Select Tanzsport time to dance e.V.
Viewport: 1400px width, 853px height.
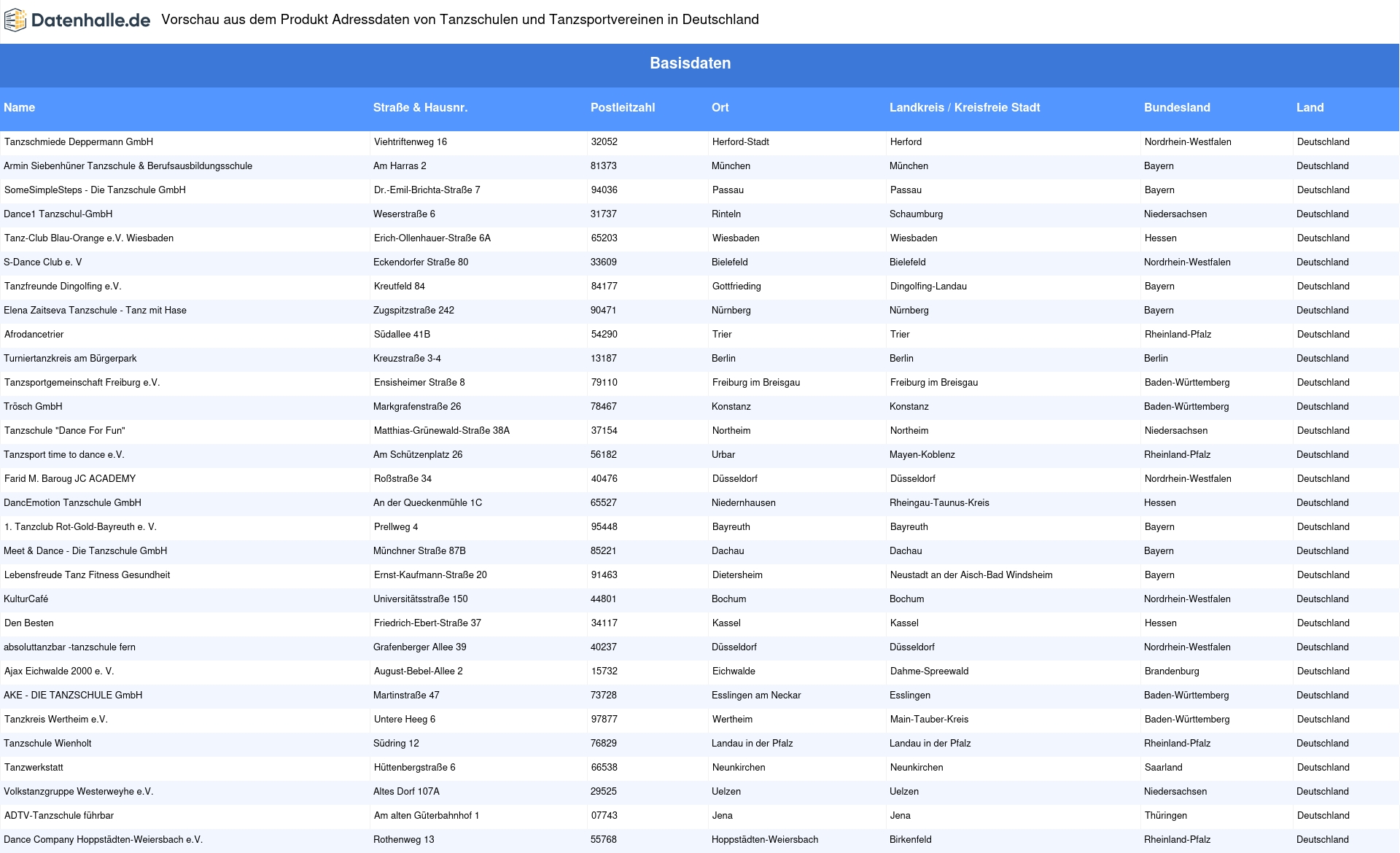pos(64,455)
